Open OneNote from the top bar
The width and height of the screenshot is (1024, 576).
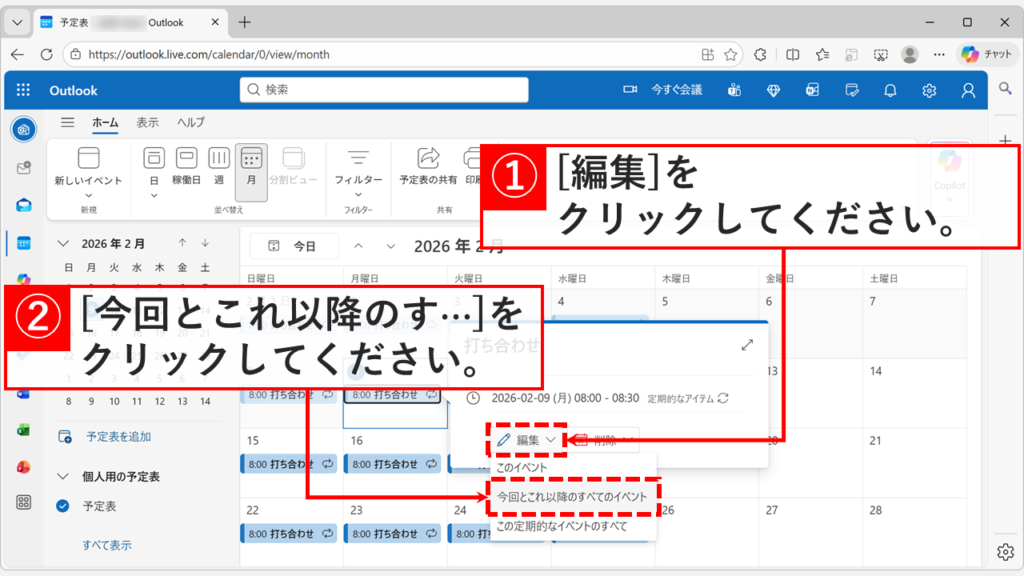[813, 90]
